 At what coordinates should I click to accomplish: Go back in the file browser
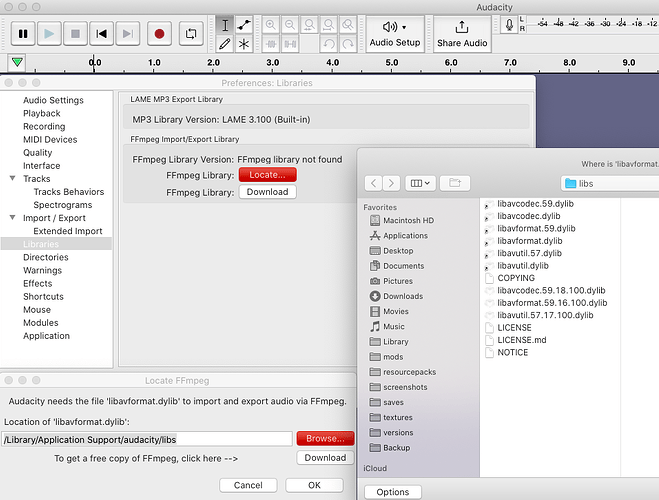click(374, 183)
